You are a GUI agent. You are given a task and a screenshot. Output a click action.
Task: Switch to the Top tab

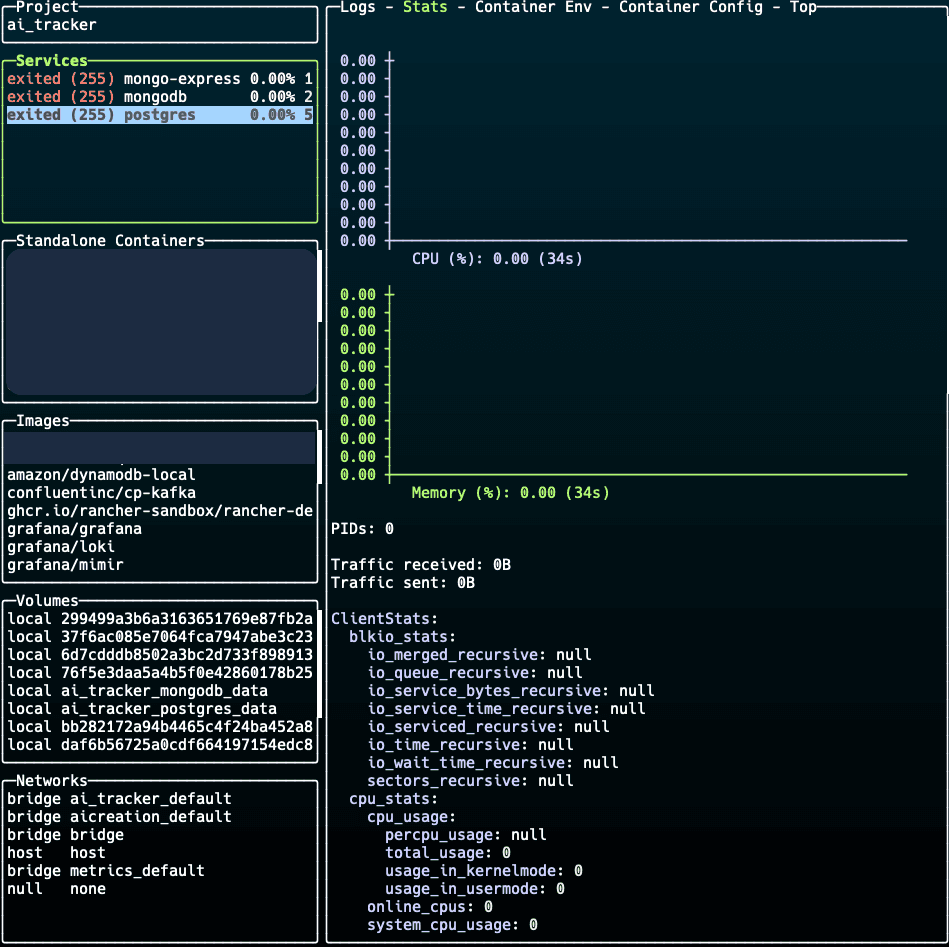803,7
